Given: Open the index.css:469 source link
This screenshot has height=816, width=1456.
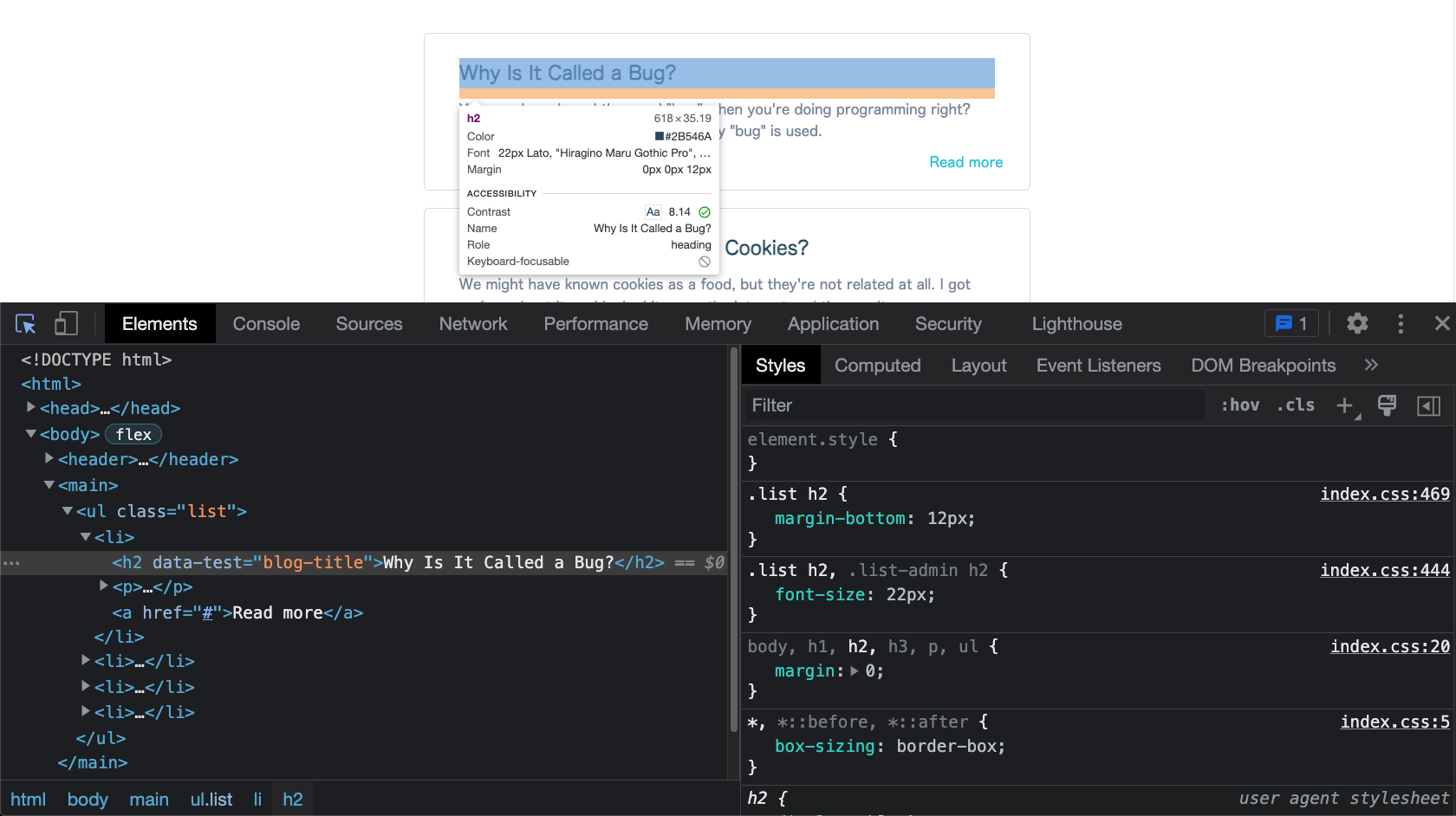Looking at the screenshot, I should tap(1384, 494).
